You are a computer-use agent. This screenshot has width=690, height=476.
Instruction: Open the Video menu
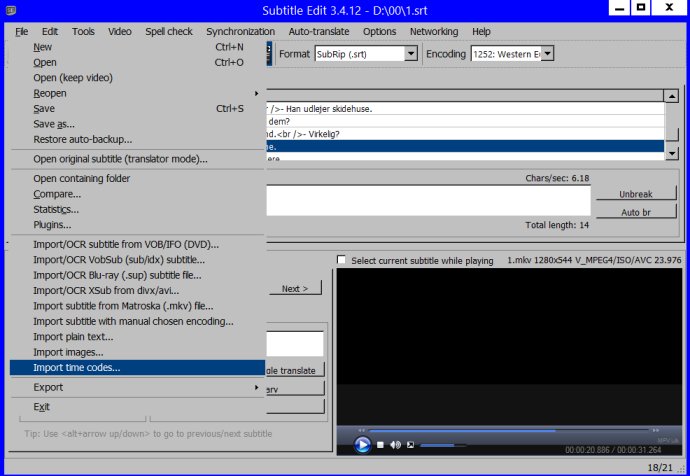[120, 32]
